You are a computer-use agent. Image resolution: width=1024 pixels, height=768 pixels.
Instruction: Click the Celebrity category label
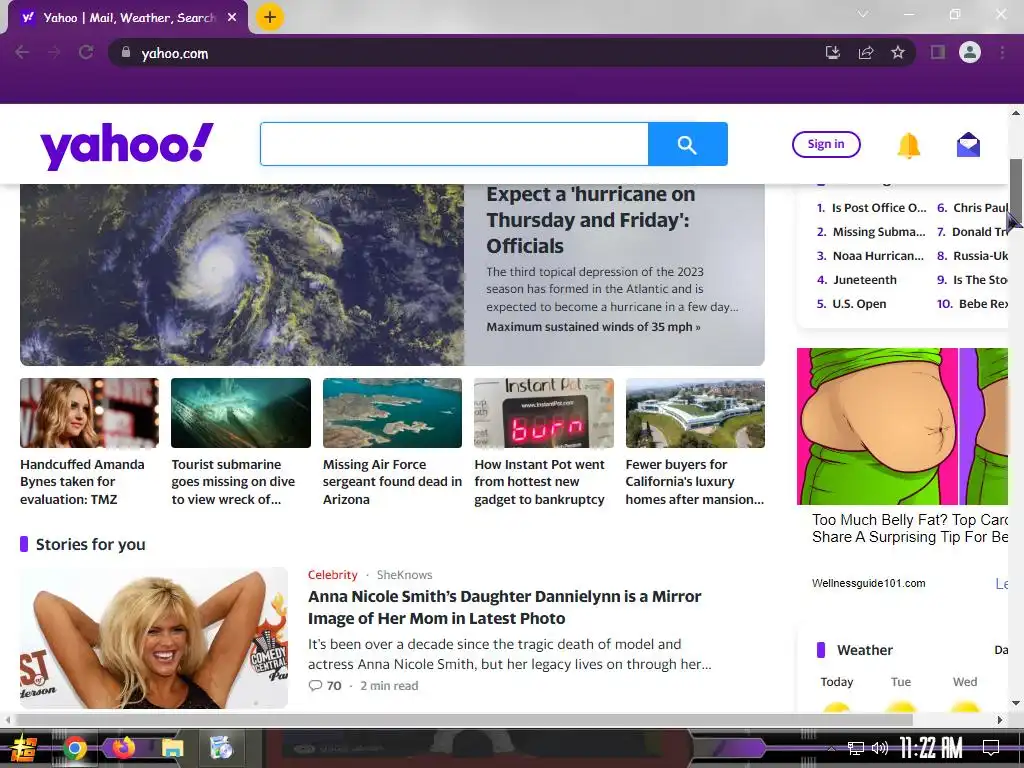tap(332, 575)
